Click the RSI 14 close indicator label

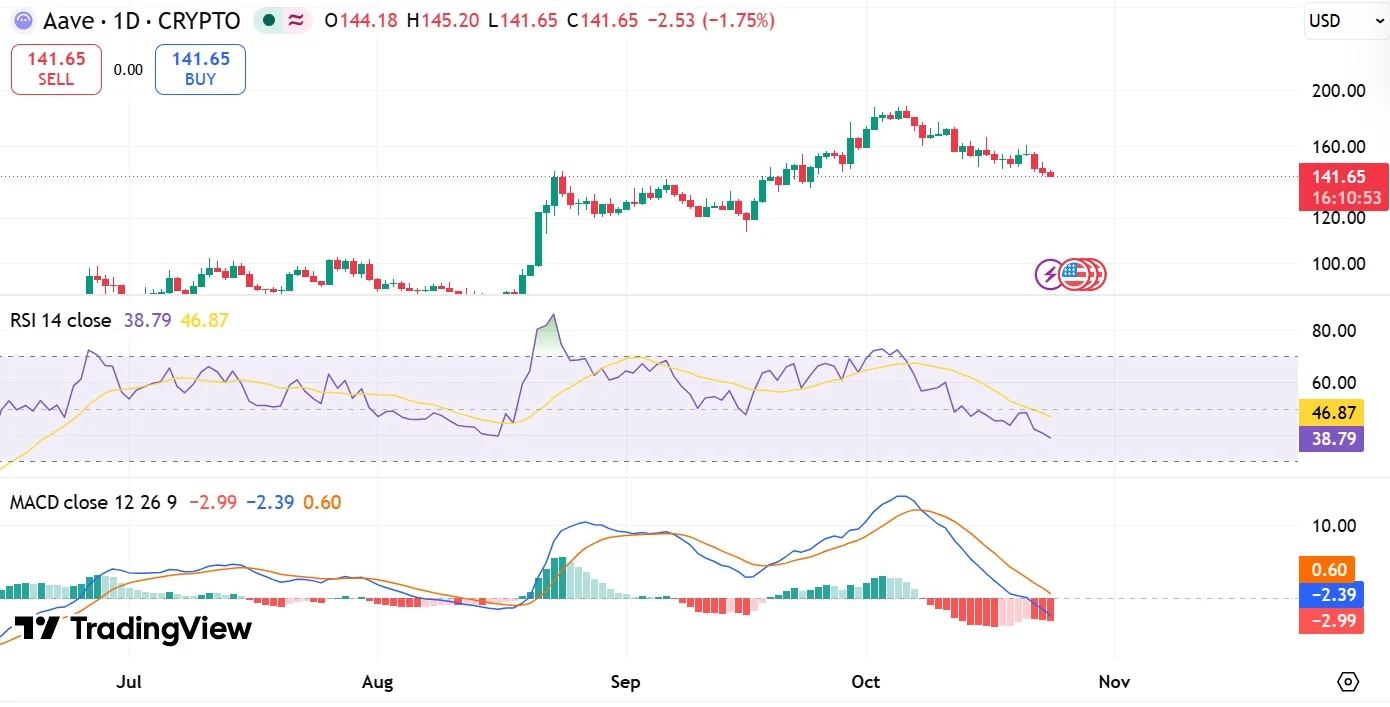[61, 321]
